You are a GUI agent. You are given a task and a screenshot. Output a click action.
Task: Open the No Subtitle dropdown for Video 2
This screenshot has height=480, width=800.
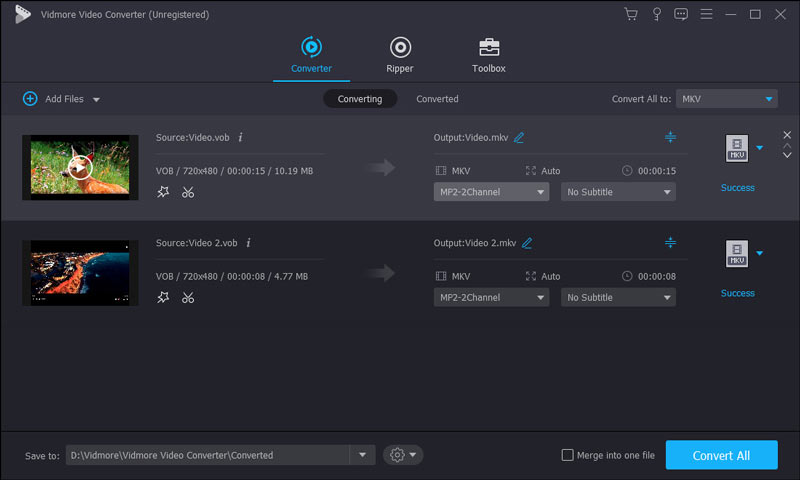pos(618,297)
